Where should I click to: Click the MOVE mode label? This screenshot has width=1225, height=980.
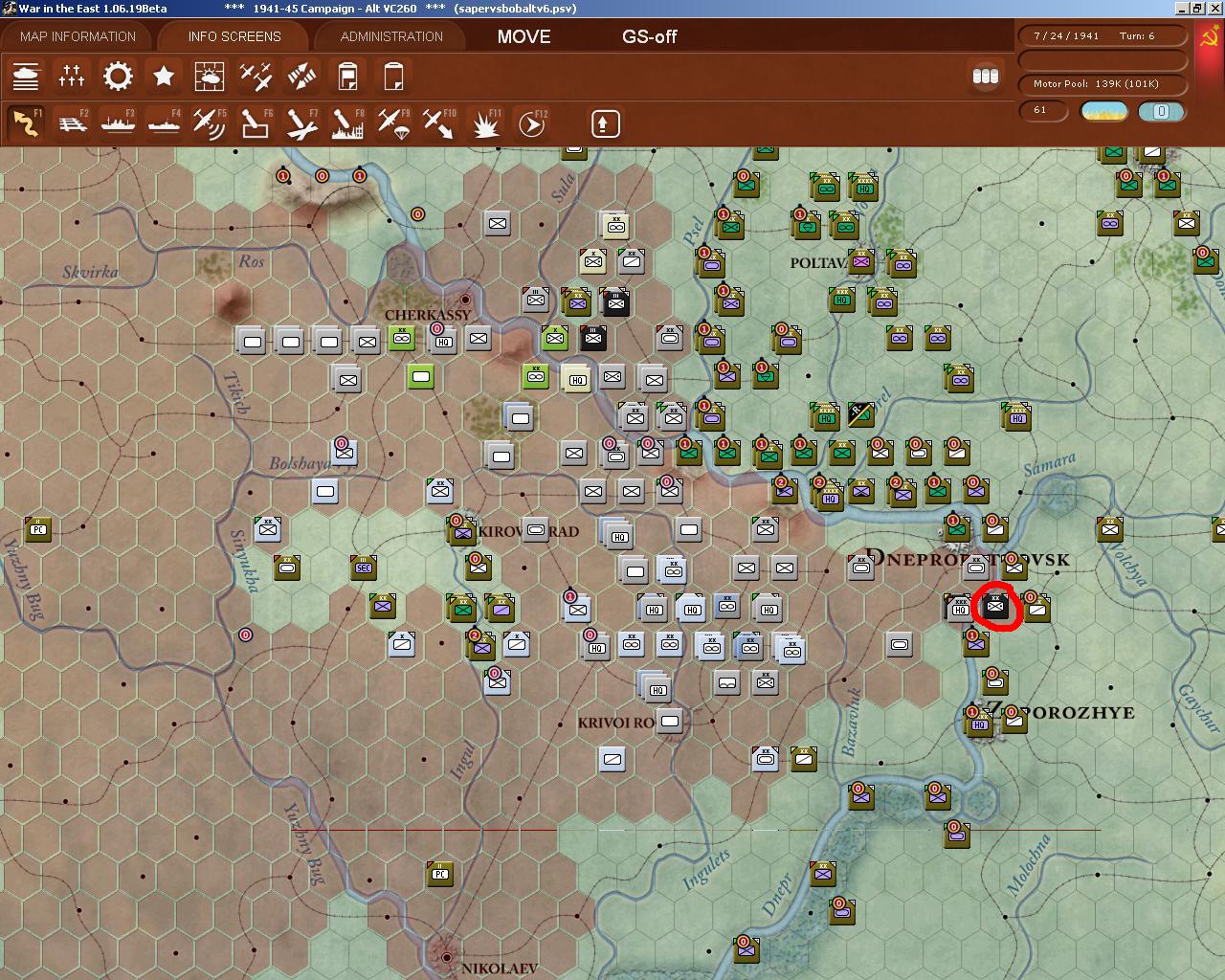(523, 36)
